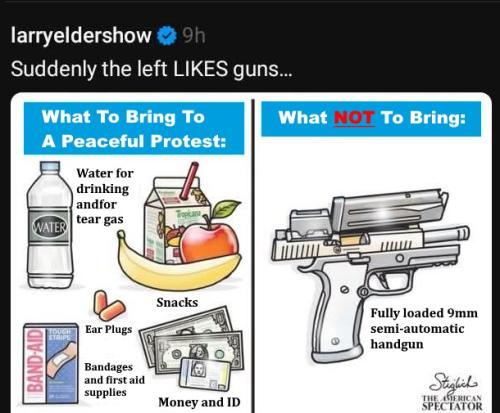Click the cartoonist signature
This screenshot has height=413, width=500.
pyautogui.click(x=454, y=382)
